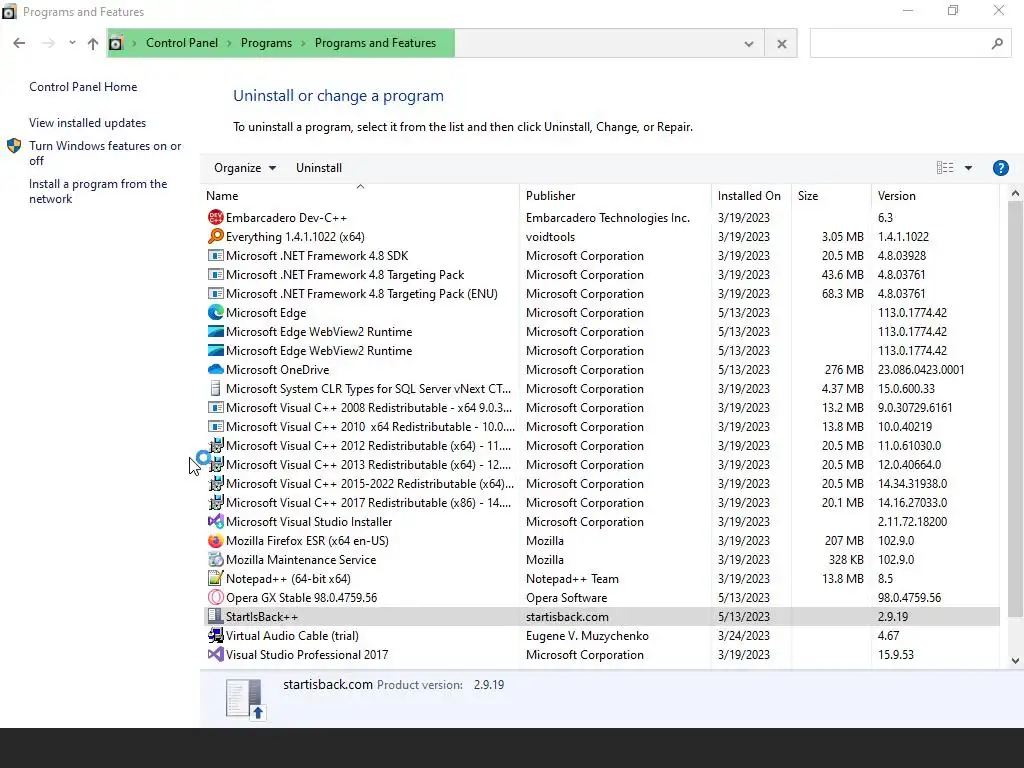Go back with the back arrow
Screen dimensions: 1024x768
click(x=19, y=43)
